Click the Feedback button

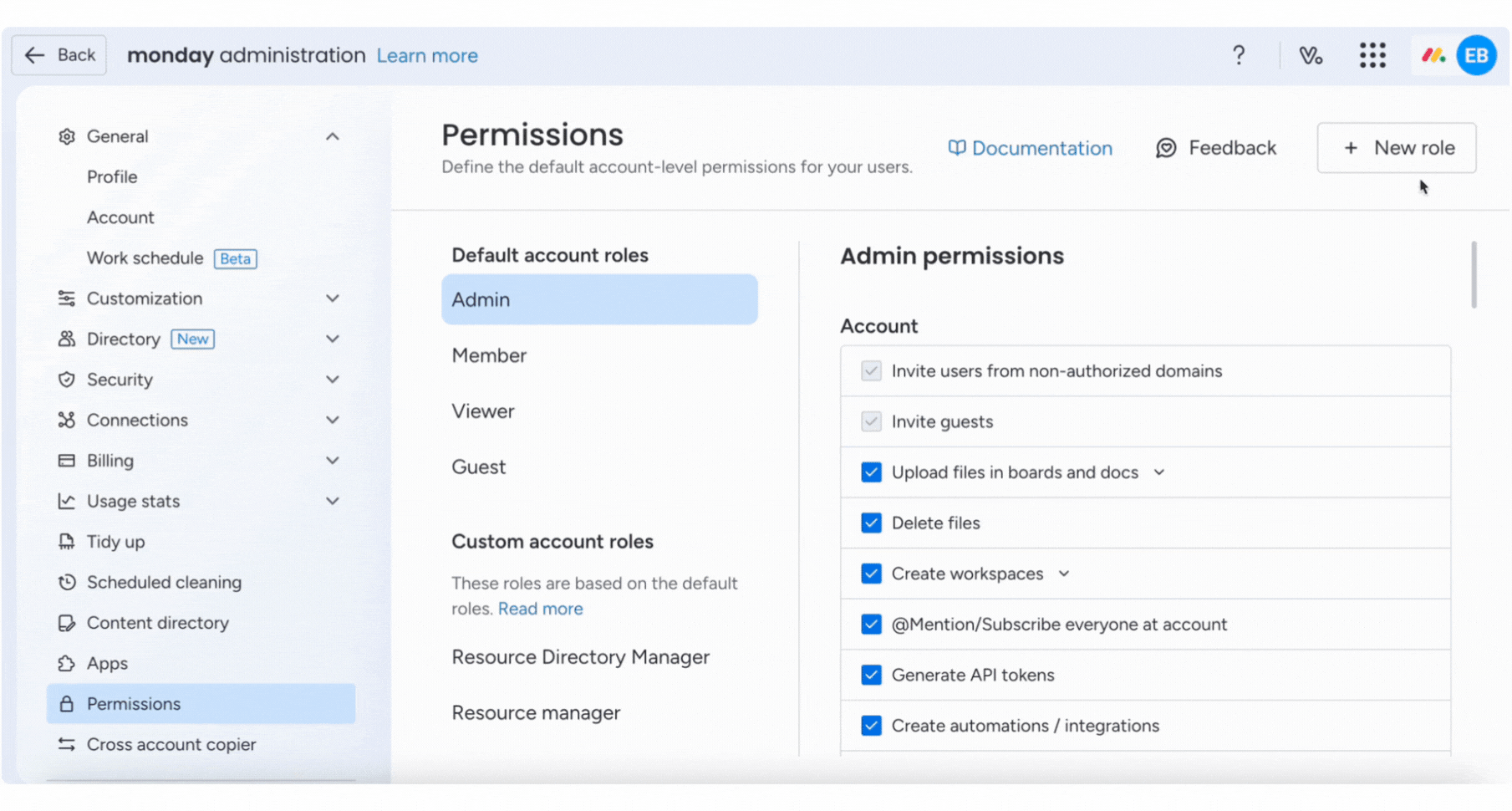1216,148
